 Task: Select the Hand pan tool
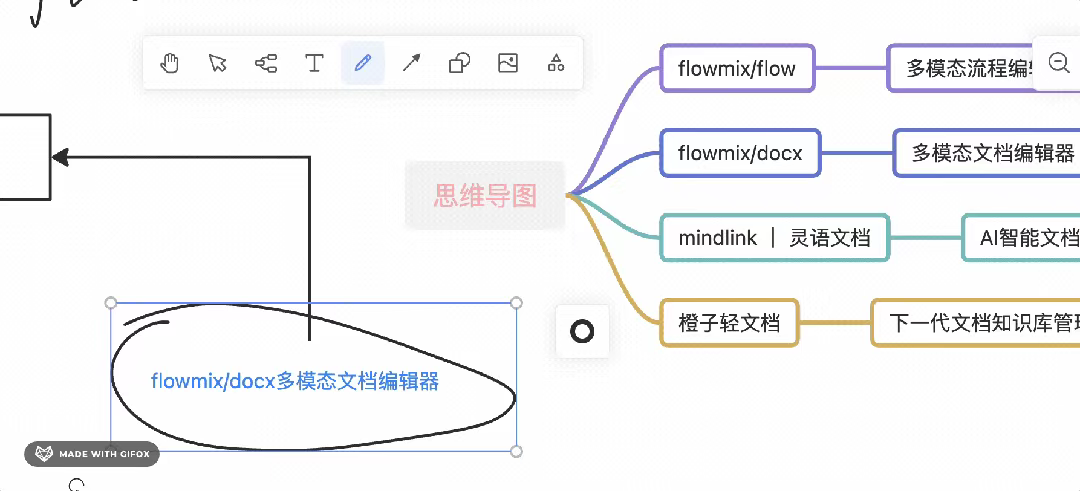169,63
